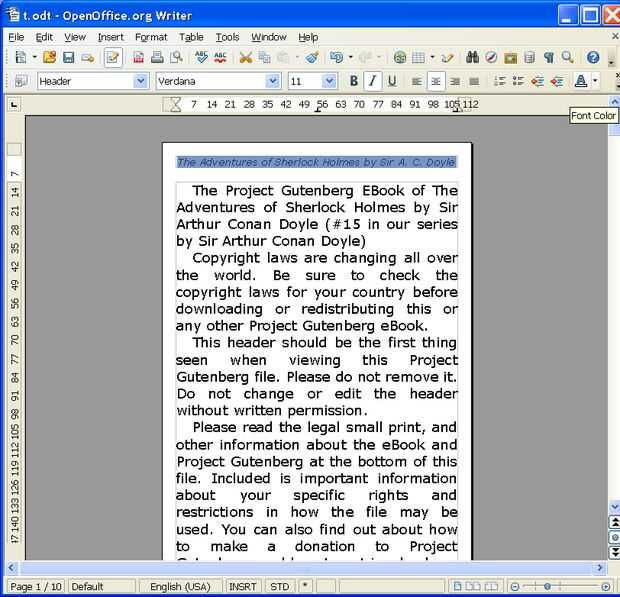The image size is (620, 597).
Task: Click the Format Paintbrush icon
Action: coord(312,58)
